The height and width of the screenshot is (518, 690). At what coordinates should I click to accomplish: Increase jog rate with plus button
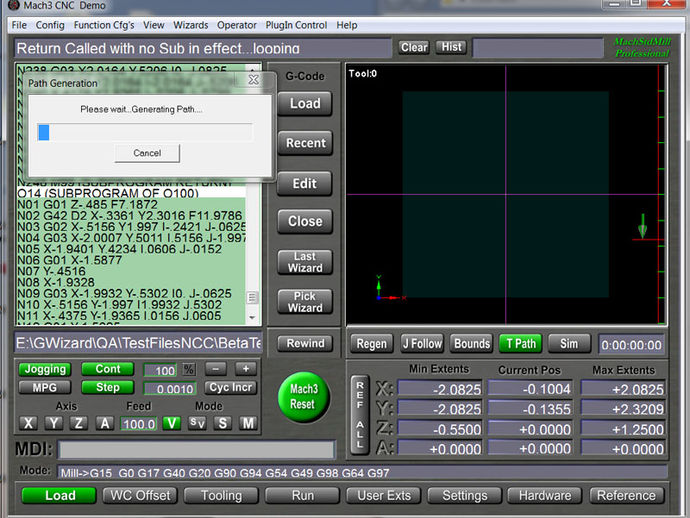[x=246, y=369]
